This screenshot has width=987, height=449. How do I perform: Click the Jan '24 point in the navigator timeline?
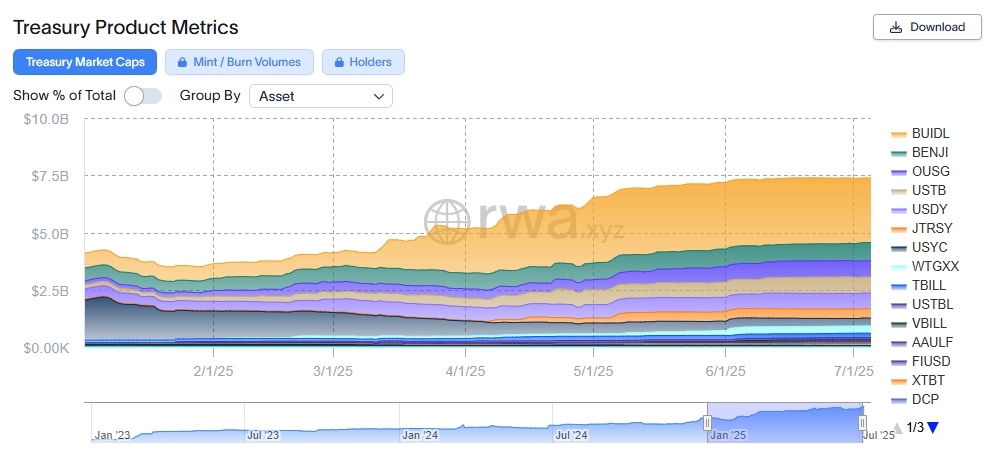pyautogui.click(x=420, y=435)
